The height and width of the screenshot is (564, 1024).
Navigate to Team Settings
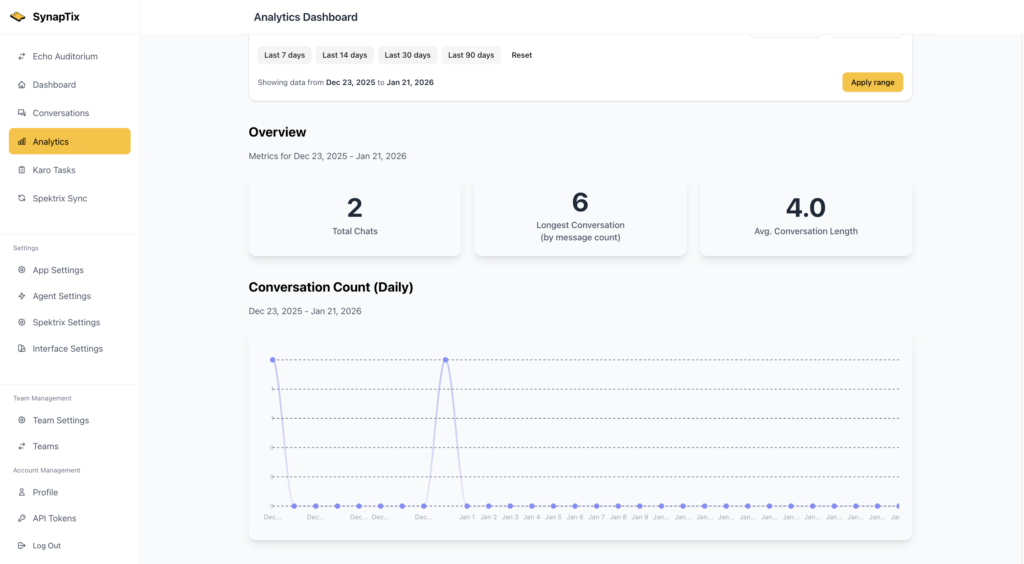60,421
